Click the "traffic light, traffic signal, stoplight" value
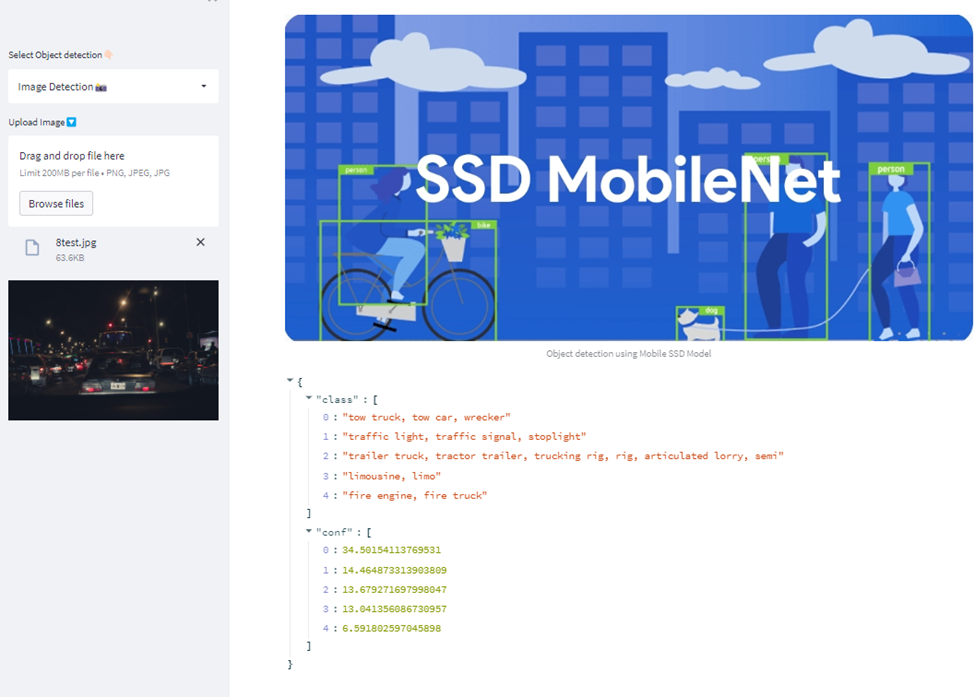 [x=464, y=436]
